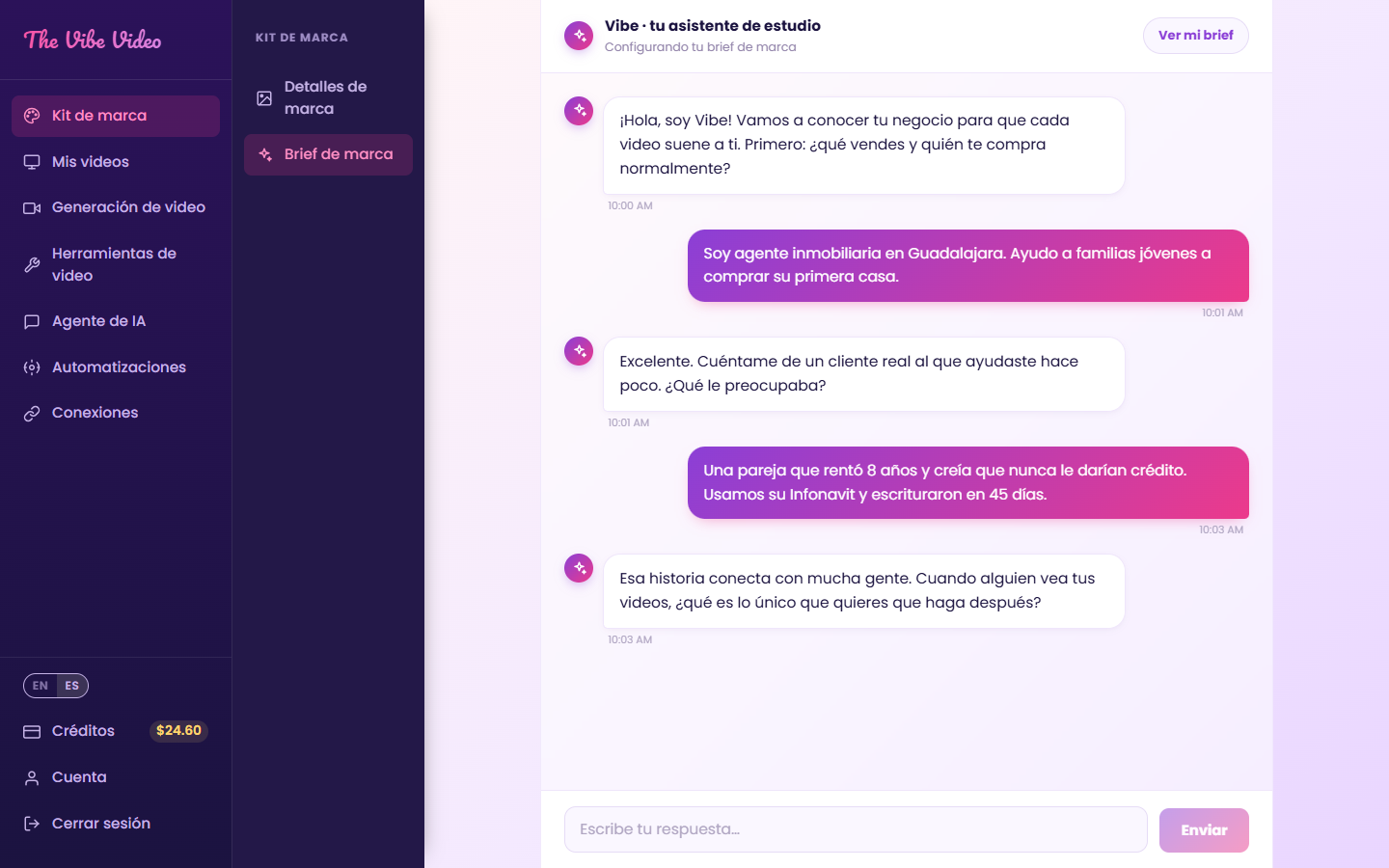The height and width of the screenshot is (868, 1389).
Task: Click the sparkle icon beside Brief de marca
Action: [264, 154]
